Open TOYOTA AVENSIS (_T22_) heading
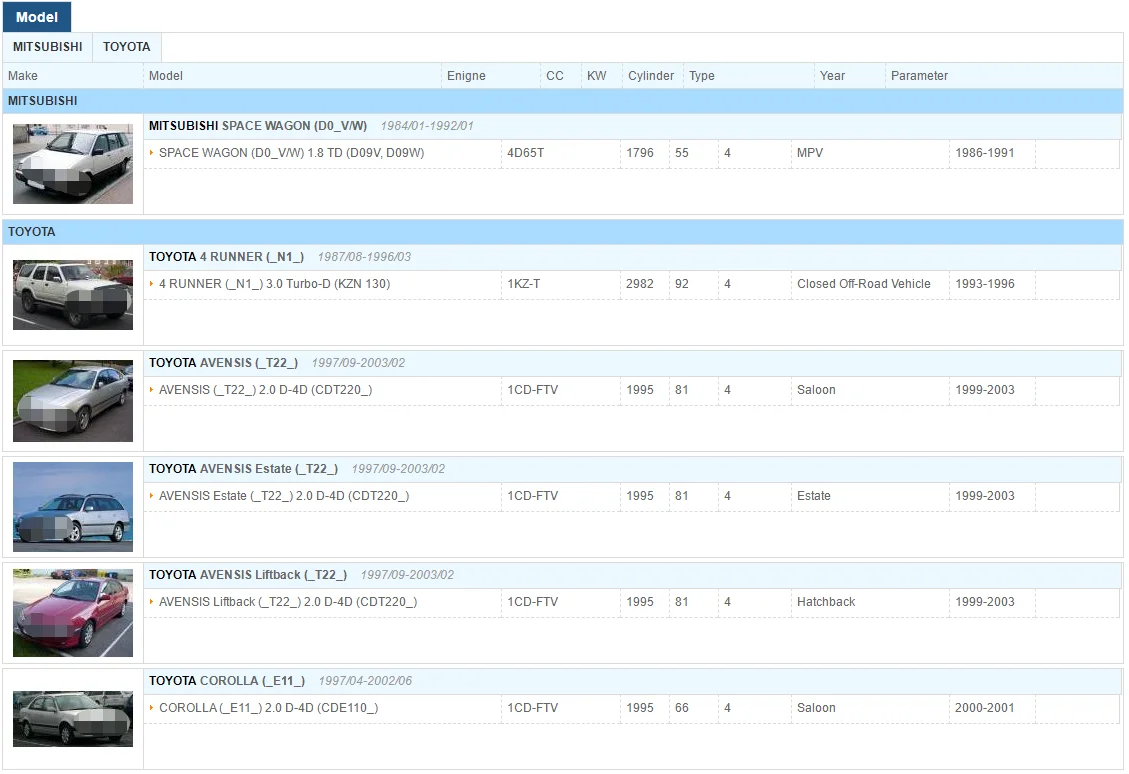Screen dimensions: 1129x774 [x=223, y=363]
